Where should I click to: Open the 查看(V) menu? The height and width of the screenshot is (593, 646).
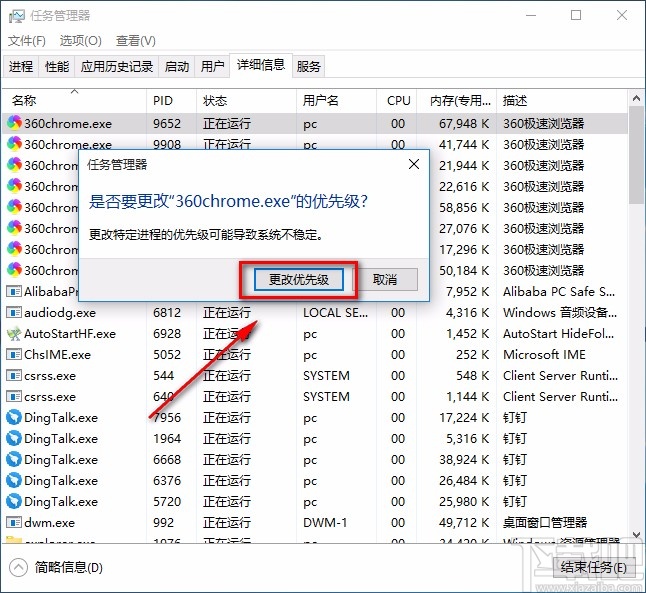click(x=136, y=40)
